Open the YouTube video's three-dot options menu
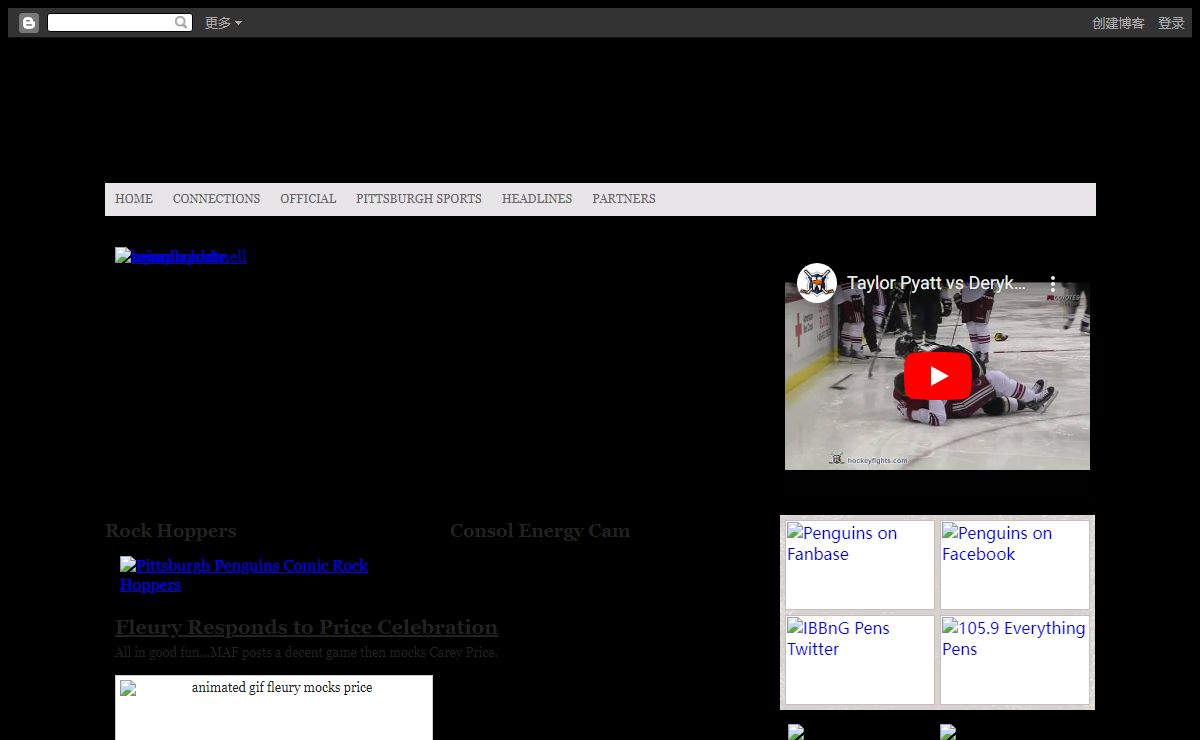The height and width of the screenshot is (740, 1200). point(1052,283)
